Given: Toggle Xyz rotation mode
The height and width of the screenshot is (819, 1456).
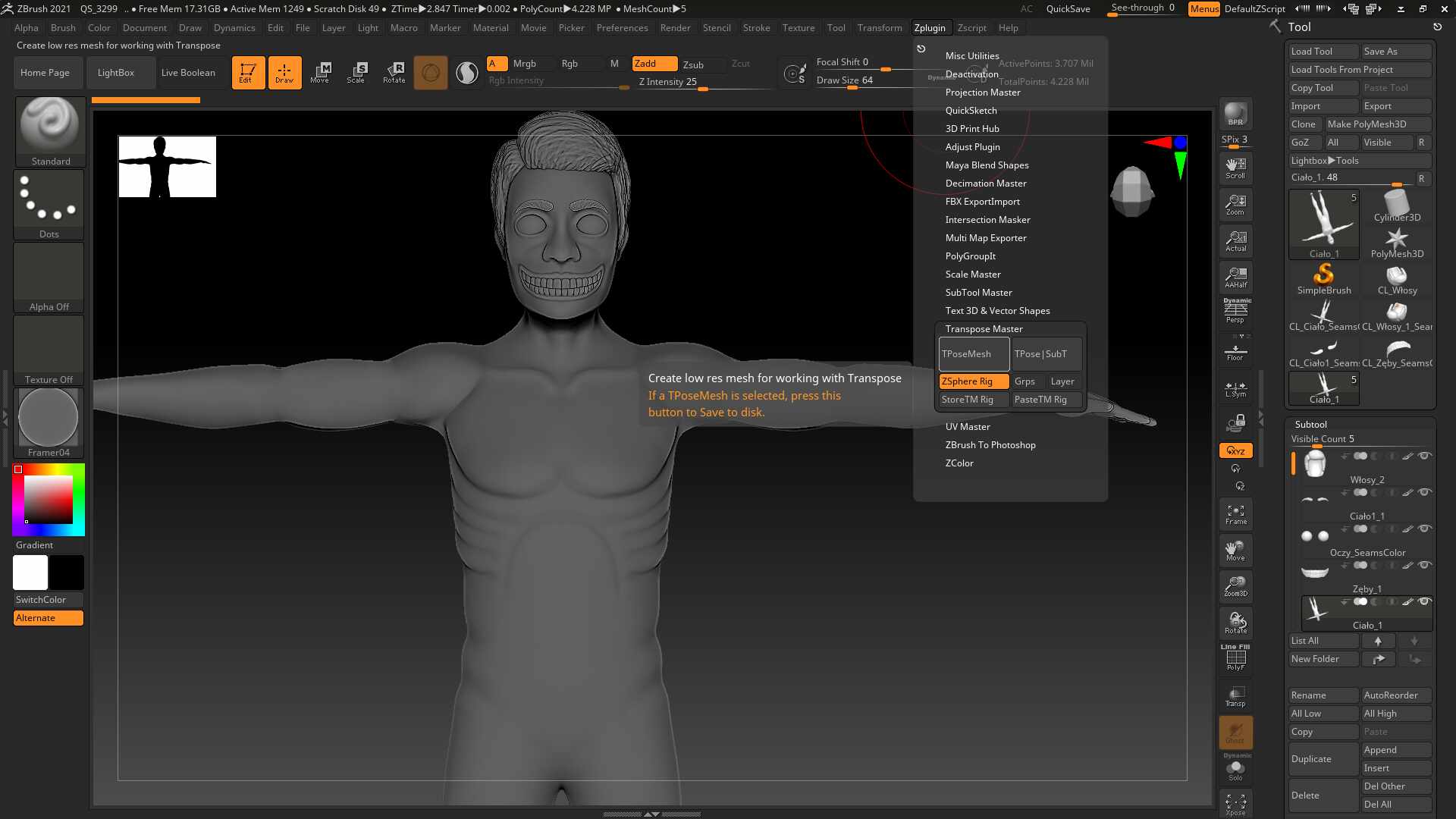Looking at the screenshot, I should pos(1235,450).
